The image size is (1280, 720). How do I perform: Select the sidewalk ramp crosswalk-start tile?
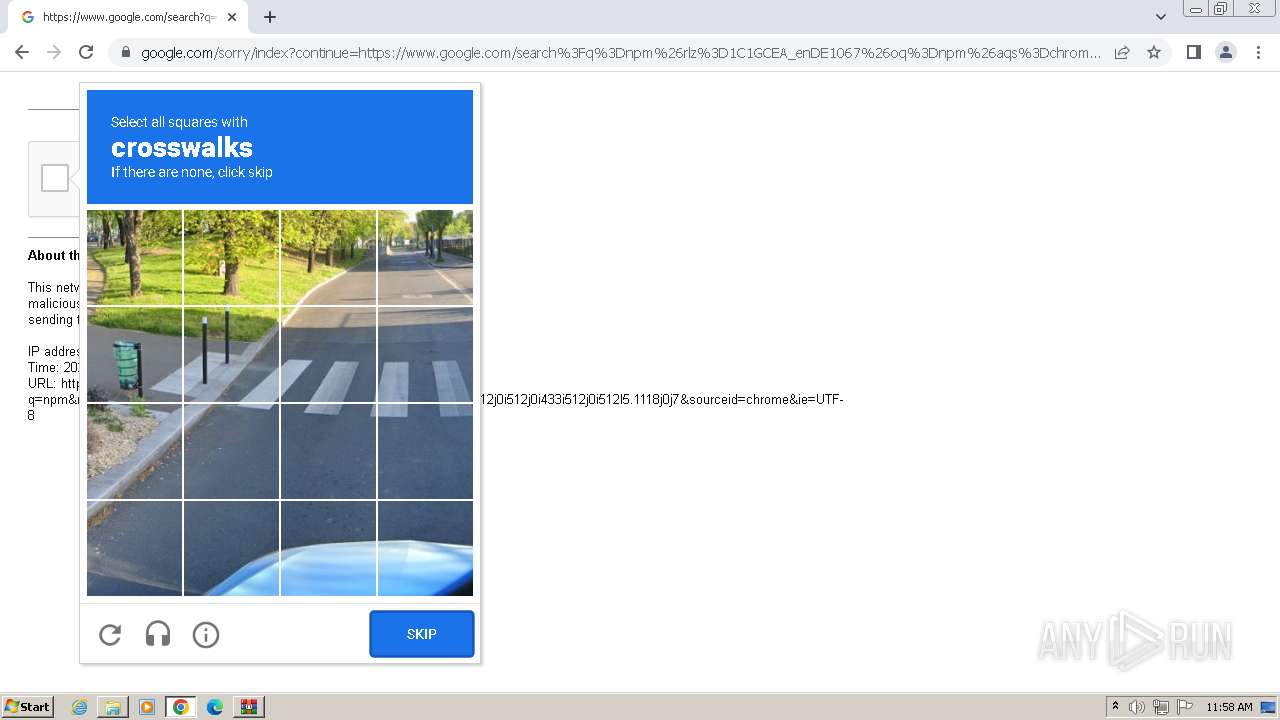pyautogui.click(x=231, y=355)
